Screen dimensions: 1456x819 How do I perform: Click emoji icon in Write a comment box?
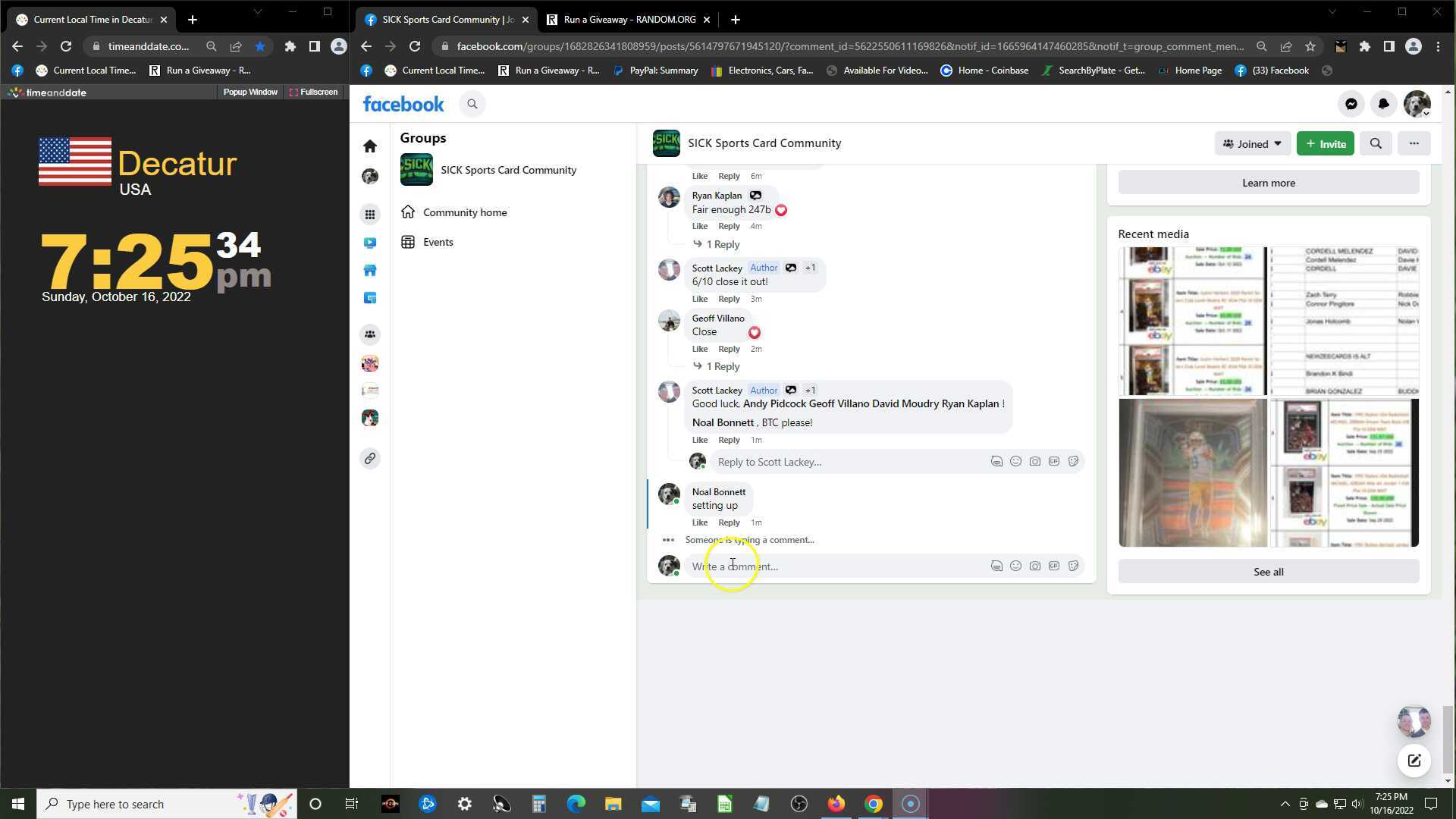click(1015, 566)
